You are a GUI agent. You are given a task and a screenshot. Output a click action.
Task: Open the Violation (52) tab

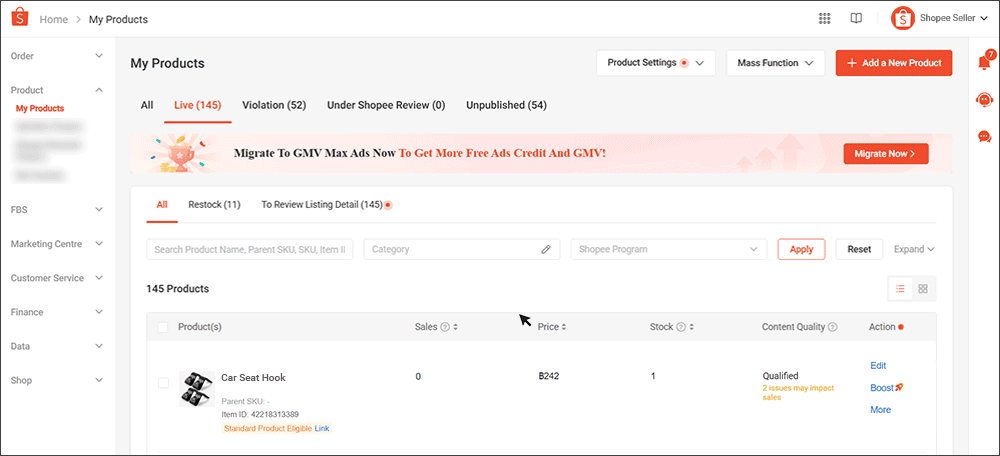pyautogui.click(x=274, y=105)
